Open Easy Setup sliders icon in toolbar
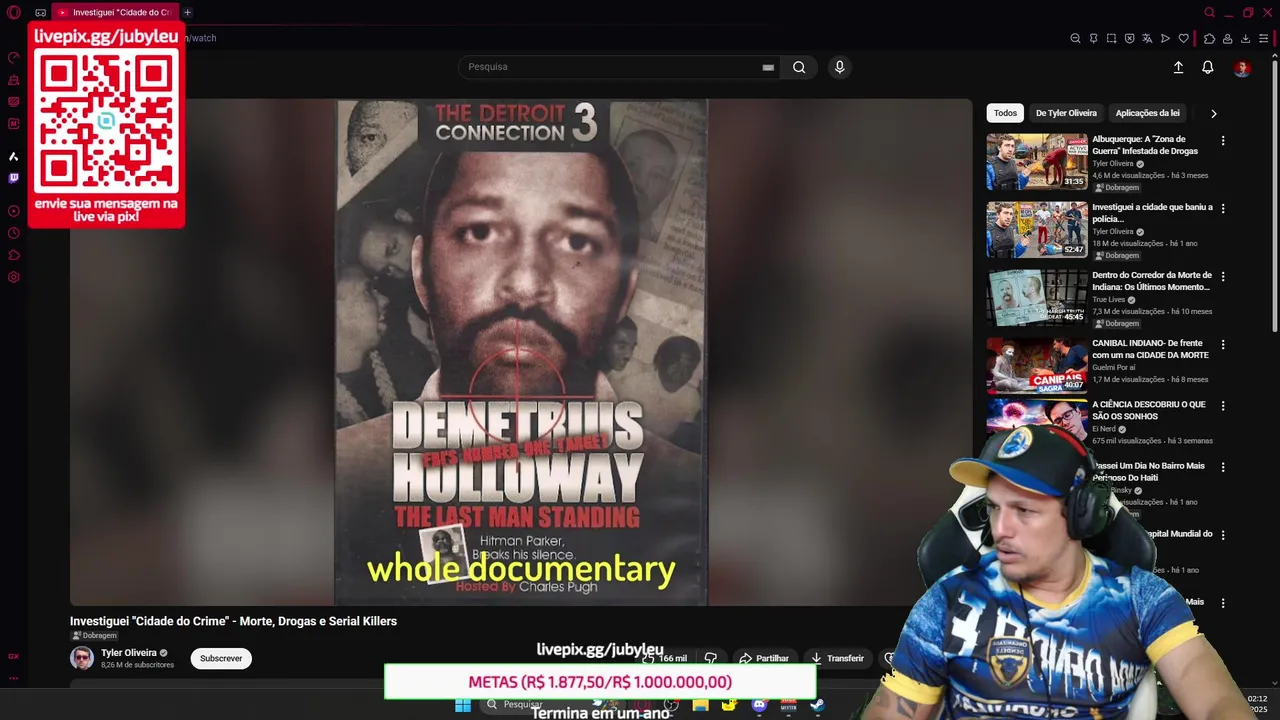This screenshot has width=1280, height=720. click(1264, 38)
